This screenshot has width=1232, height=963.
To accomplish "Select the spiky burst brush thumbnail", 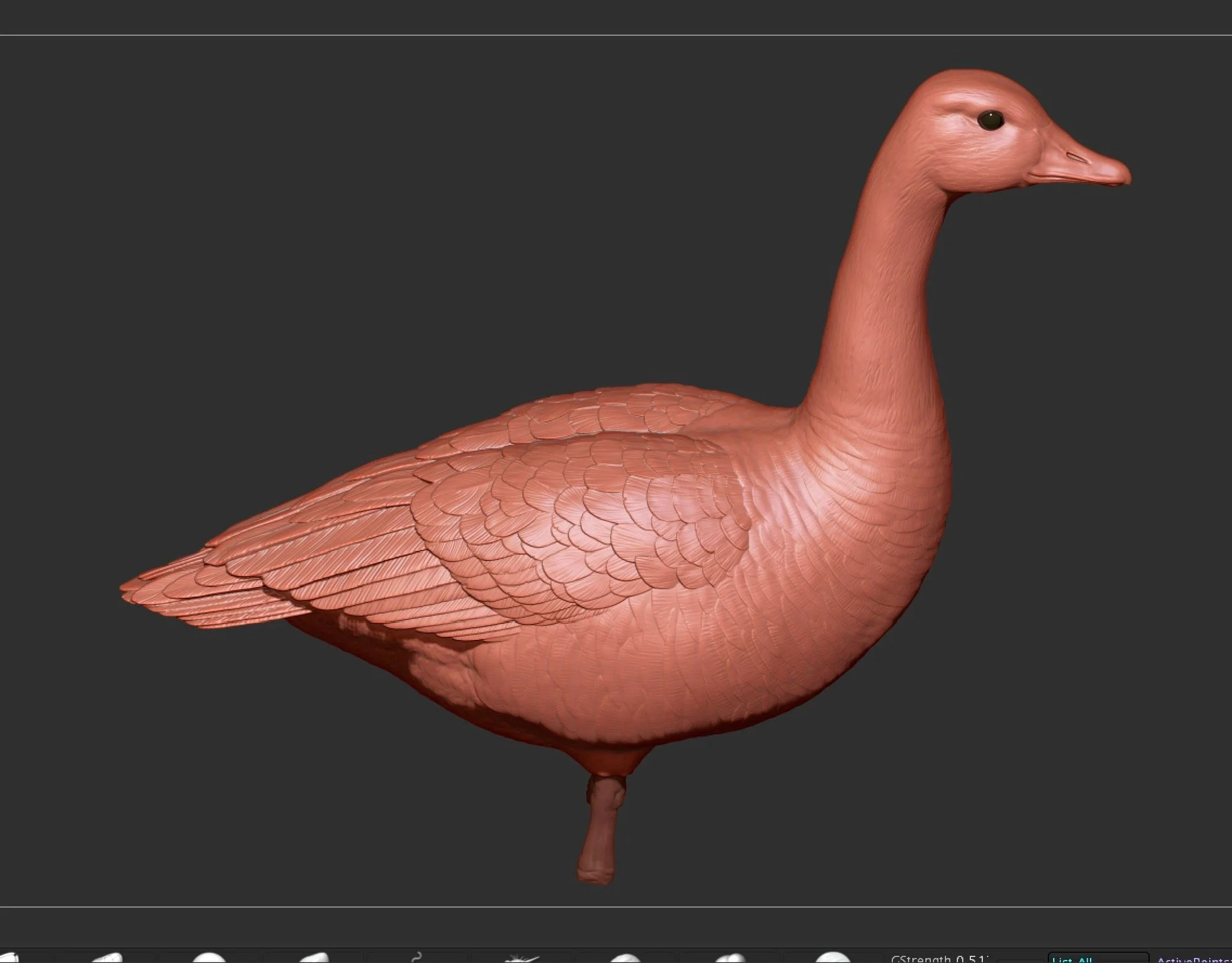I will pos(521,958).
